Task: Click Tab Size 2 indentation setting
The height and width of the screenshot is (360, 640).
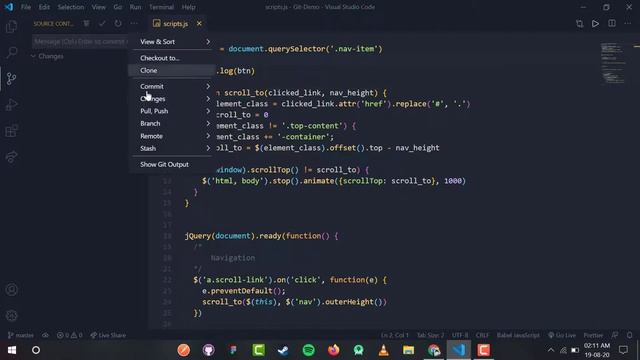Action: pyautogui.click(x=430, y=335)
